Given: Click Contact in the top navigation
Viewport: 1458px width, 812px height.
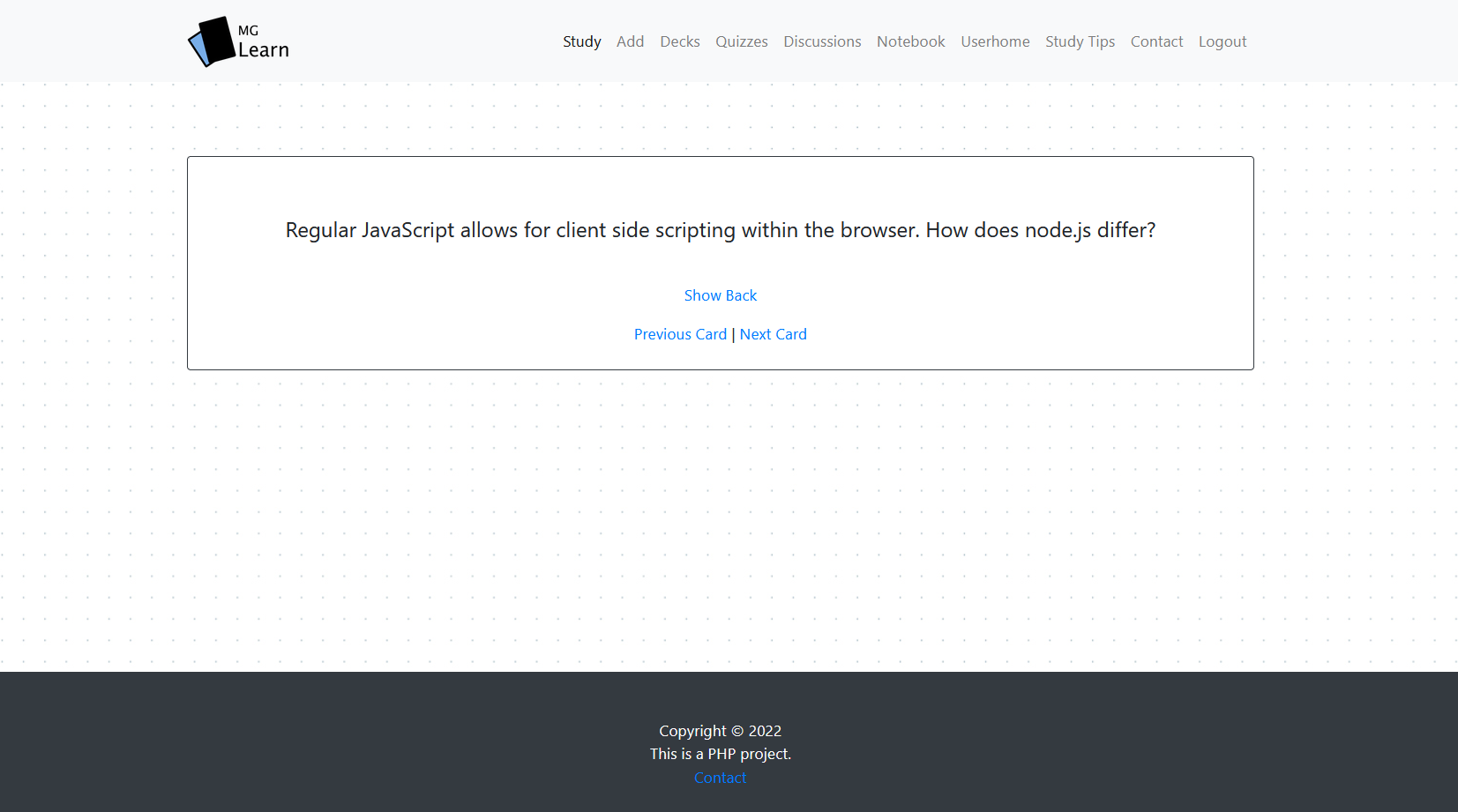Looking at the screenshot, I should tap(1156, 41).
